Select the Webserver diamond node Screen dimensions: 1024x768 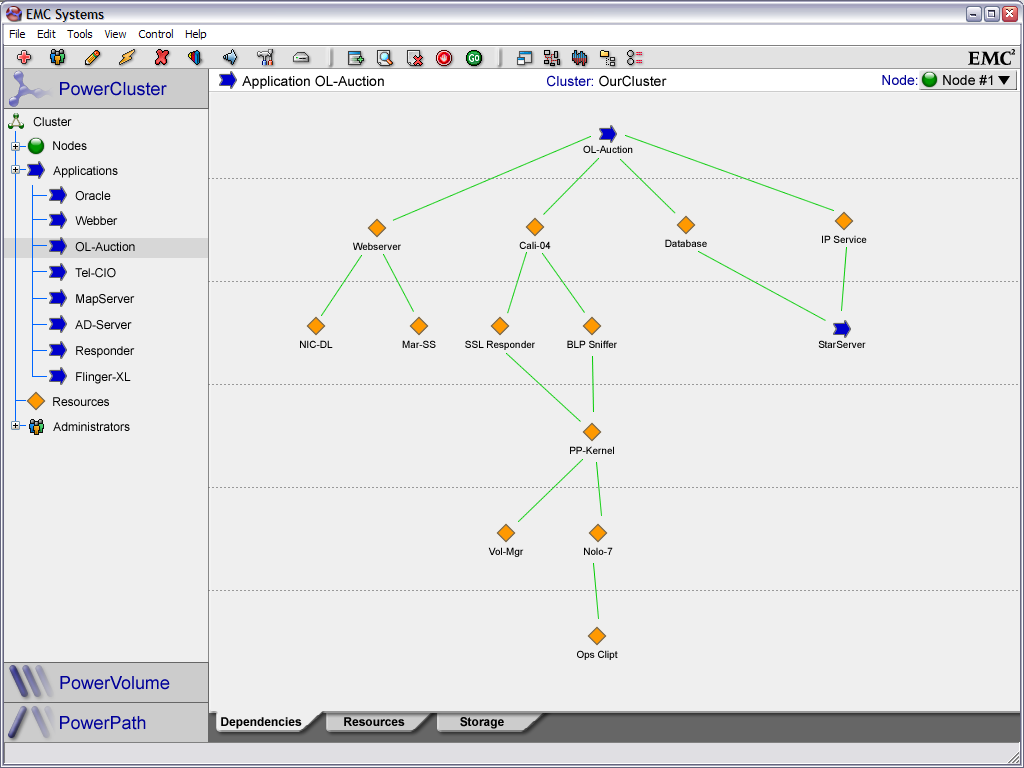377,228
